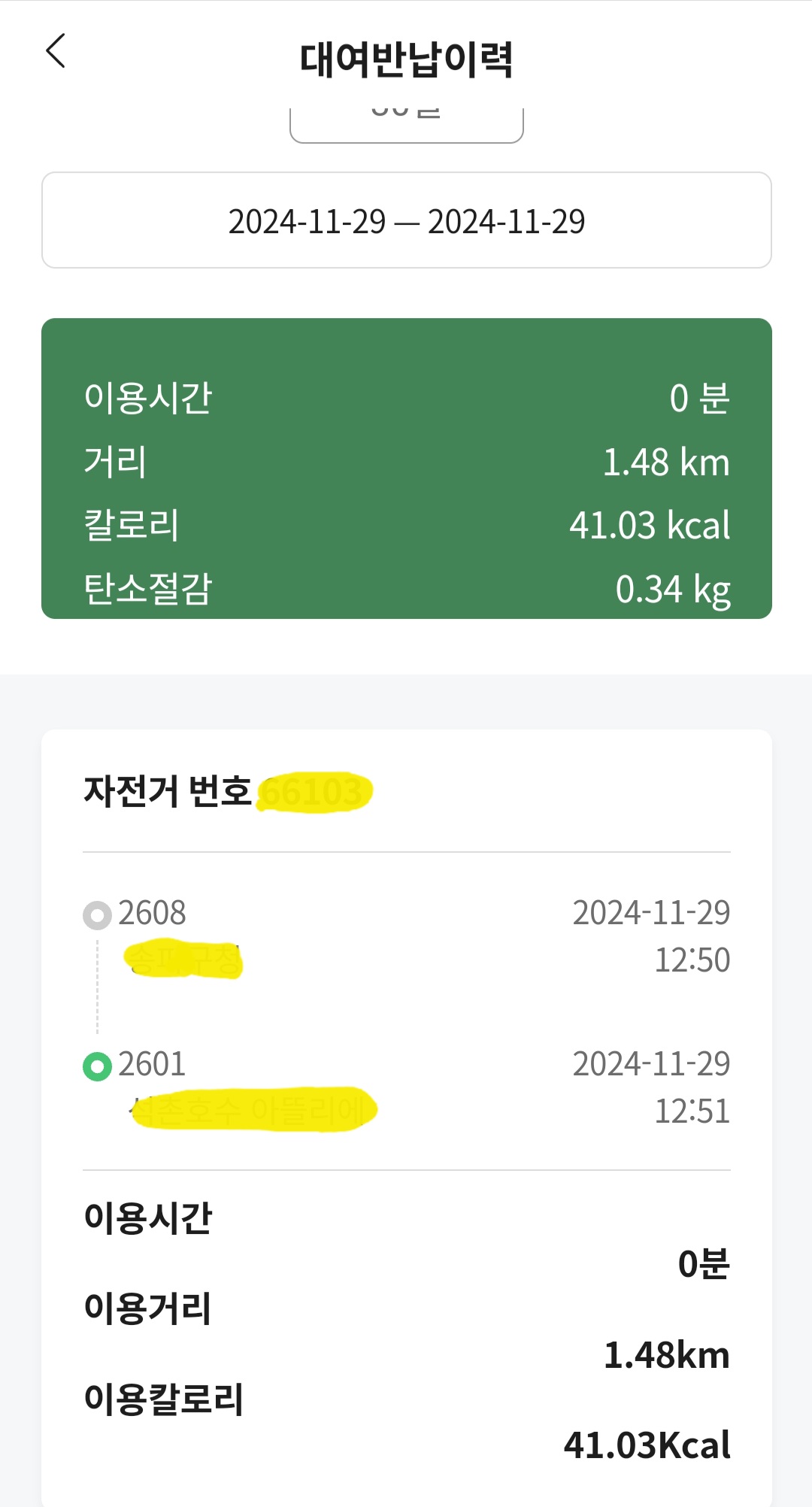Tap the 41.03 kcal value in green card
Screen dimensions: 812x1507
pos(650,525)
